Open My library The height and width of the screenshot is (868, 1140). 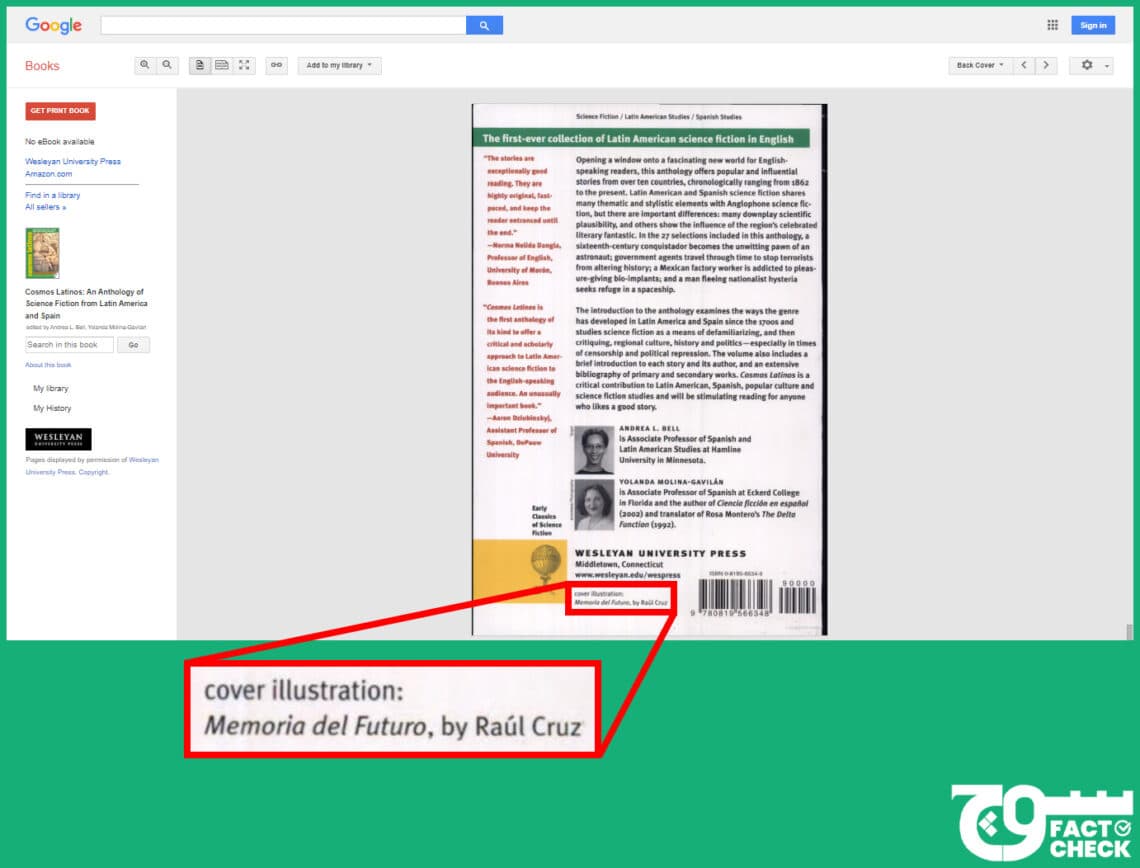point(51,388)
